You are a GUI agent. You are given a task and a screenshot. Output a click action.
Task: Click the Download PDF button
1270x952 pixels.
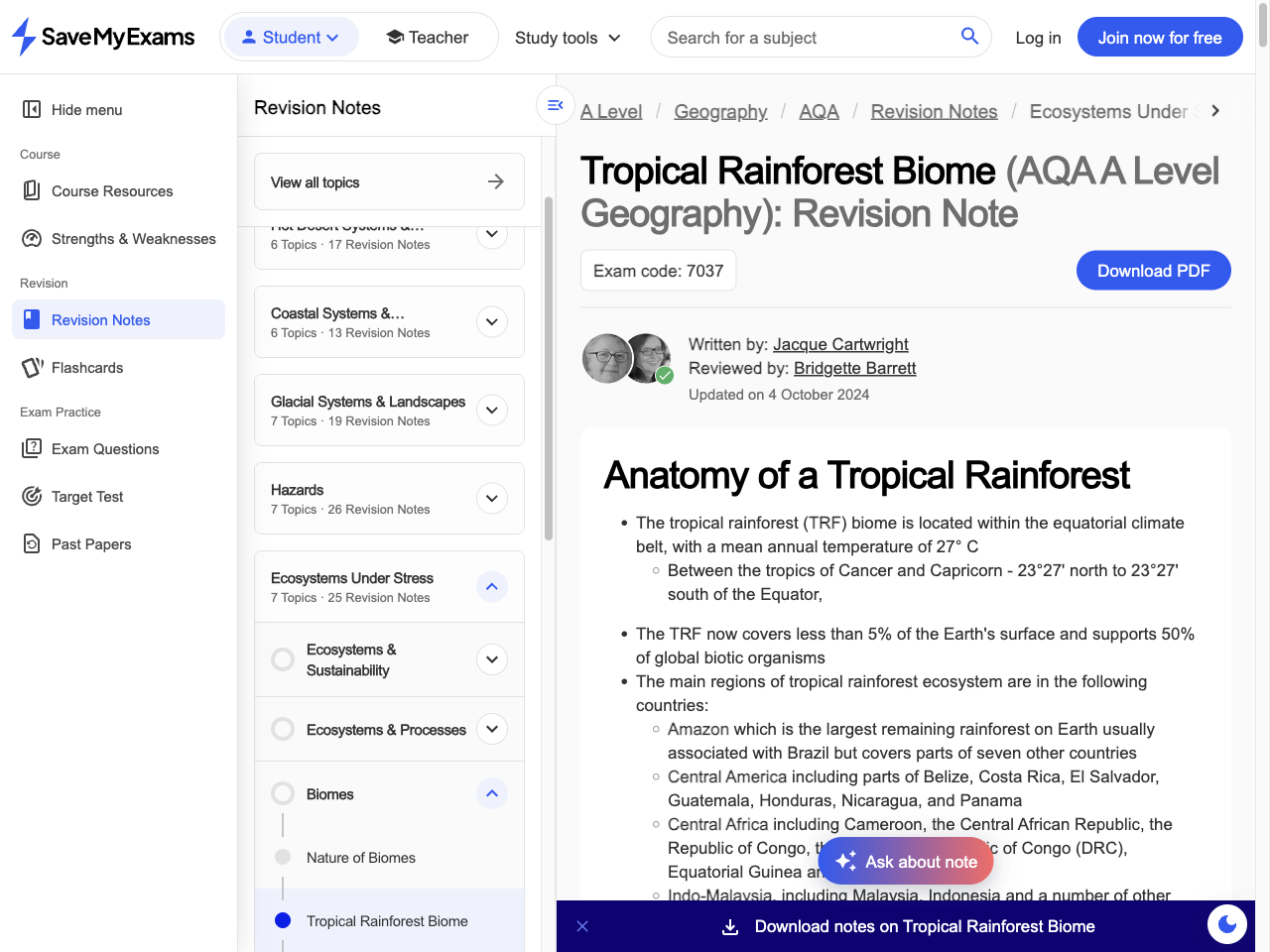pyautogui.click(x=1153, y=270)
